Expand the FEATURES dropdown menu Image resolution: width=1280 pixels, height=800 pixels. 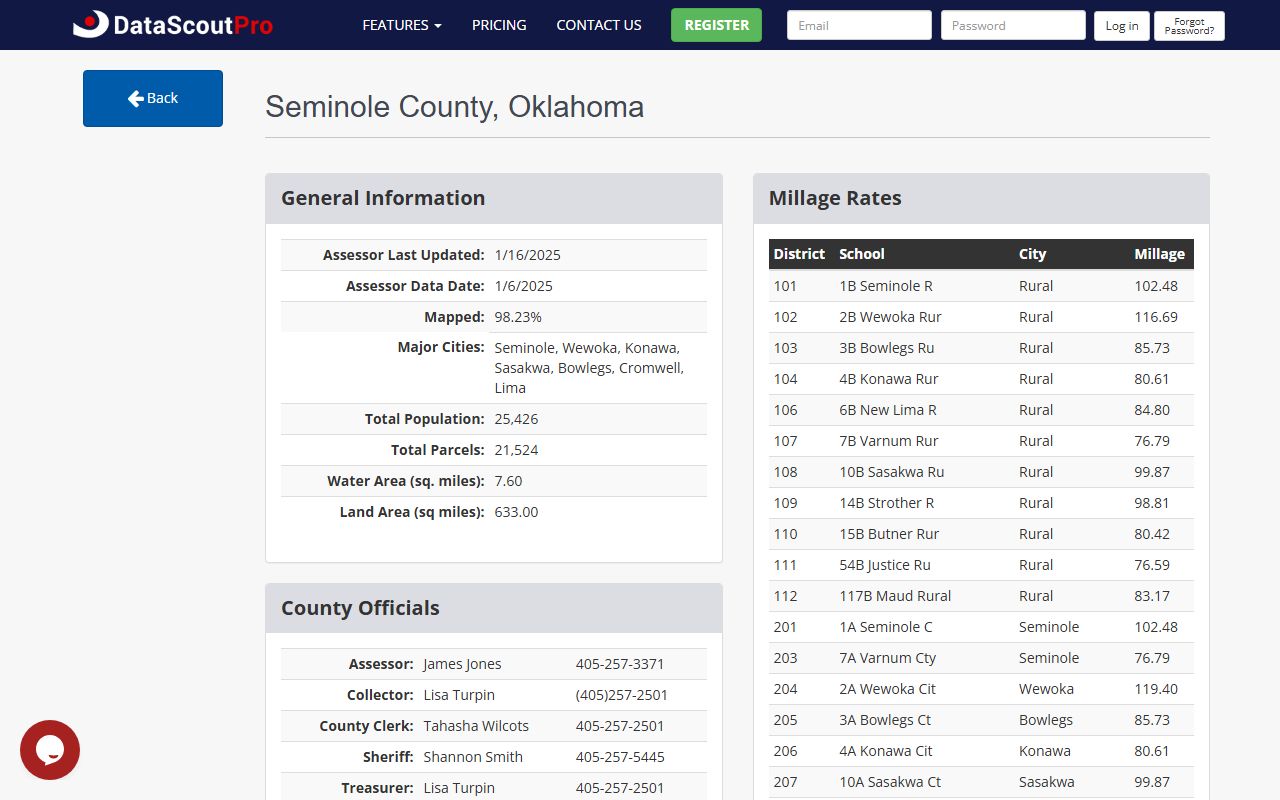click(402, 25)
